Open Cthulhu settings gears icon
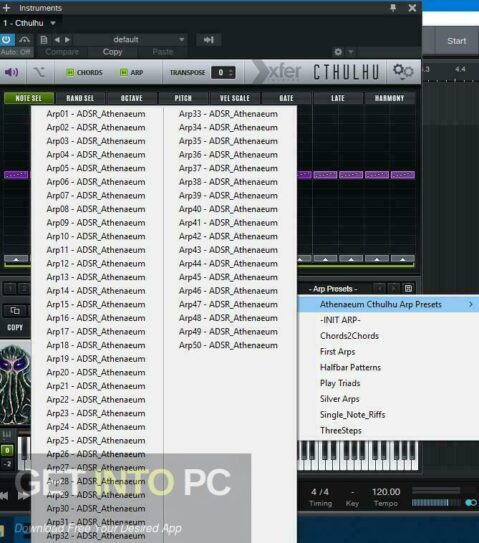Viewport: 479px width, 543px height. click(x=403, y=72)
